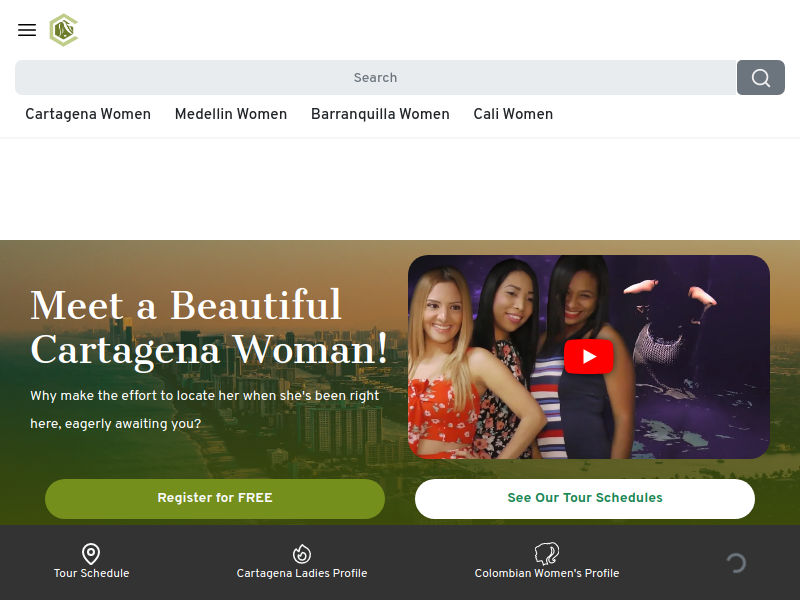Click the Colombian Women's Profile head icon
Viewport: 800px width, 600px height.
[x=546, y=554]
